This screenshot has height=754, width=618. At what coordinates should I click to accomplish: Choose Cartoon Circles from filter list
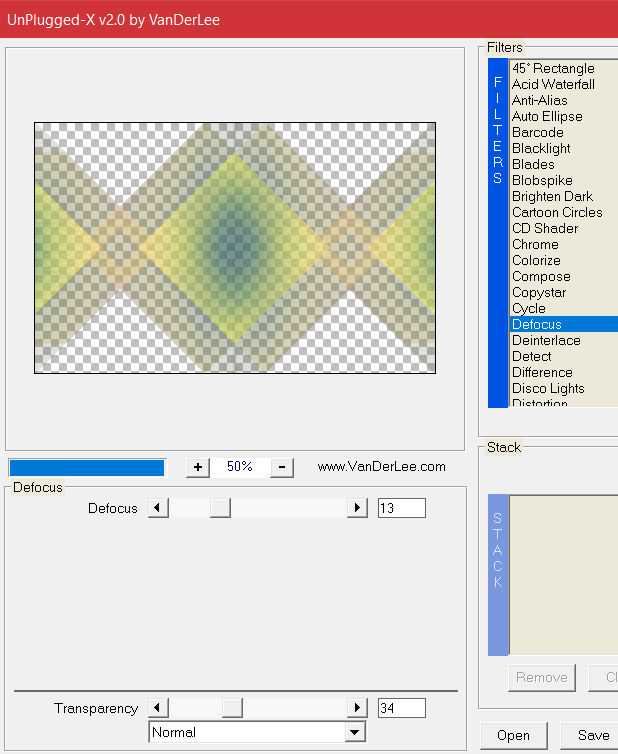pyautogui.click(x=557, y=212)
